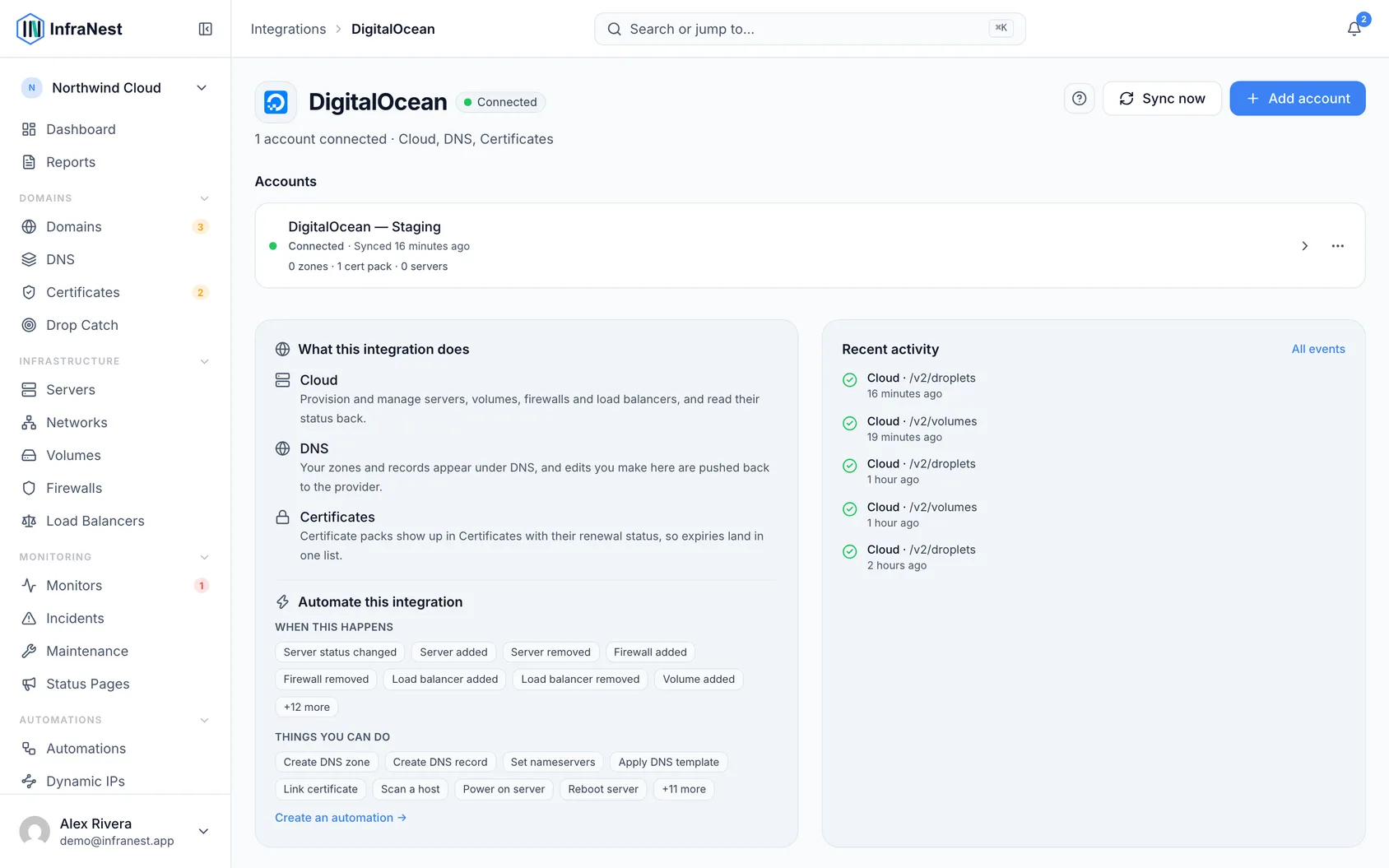Click the Automations sidebar icon
The image size is (1389, 868).
pos(29,749)
